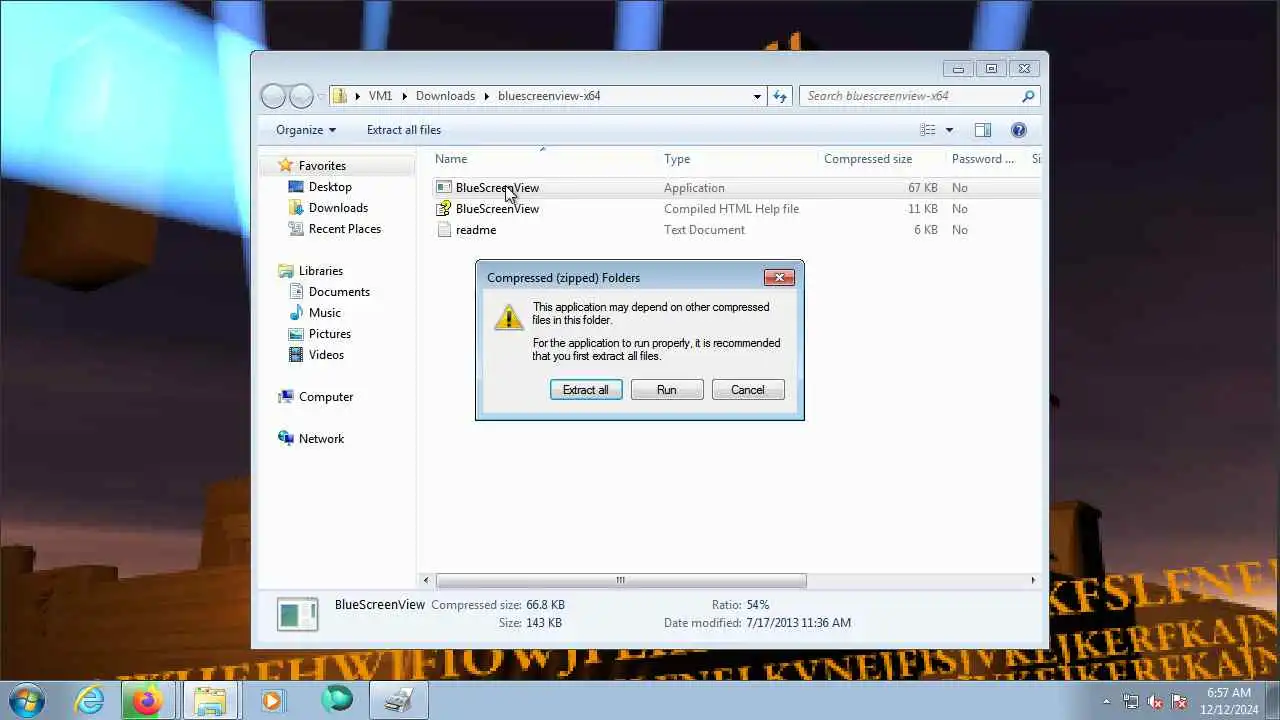The height and width of the screenshot is (720, 1280).
Task: Open Music library
Action: click(x=325, y=313)
